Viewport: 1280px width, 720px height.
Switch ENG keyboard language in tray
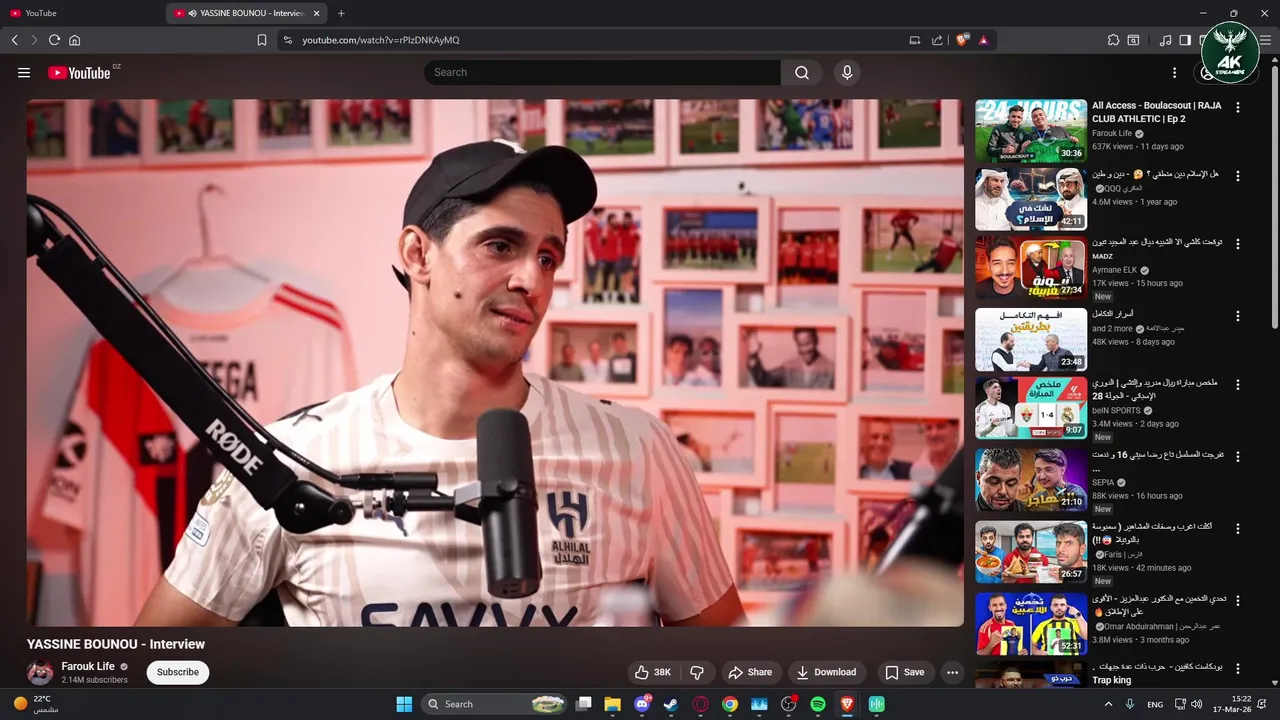coord(1155,704)
